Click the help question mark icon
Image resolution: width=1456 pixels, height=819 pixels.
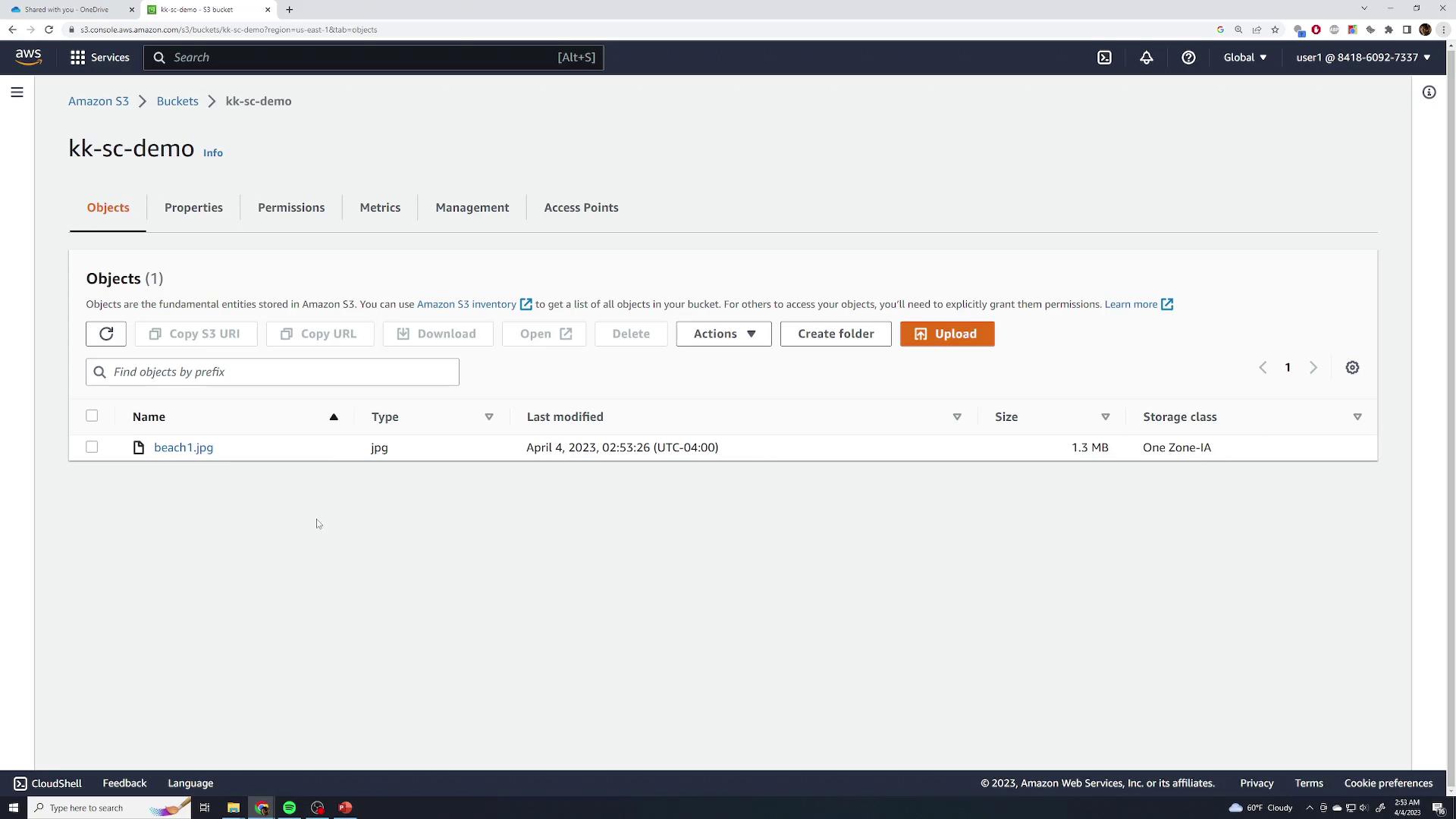[1188, 58]
